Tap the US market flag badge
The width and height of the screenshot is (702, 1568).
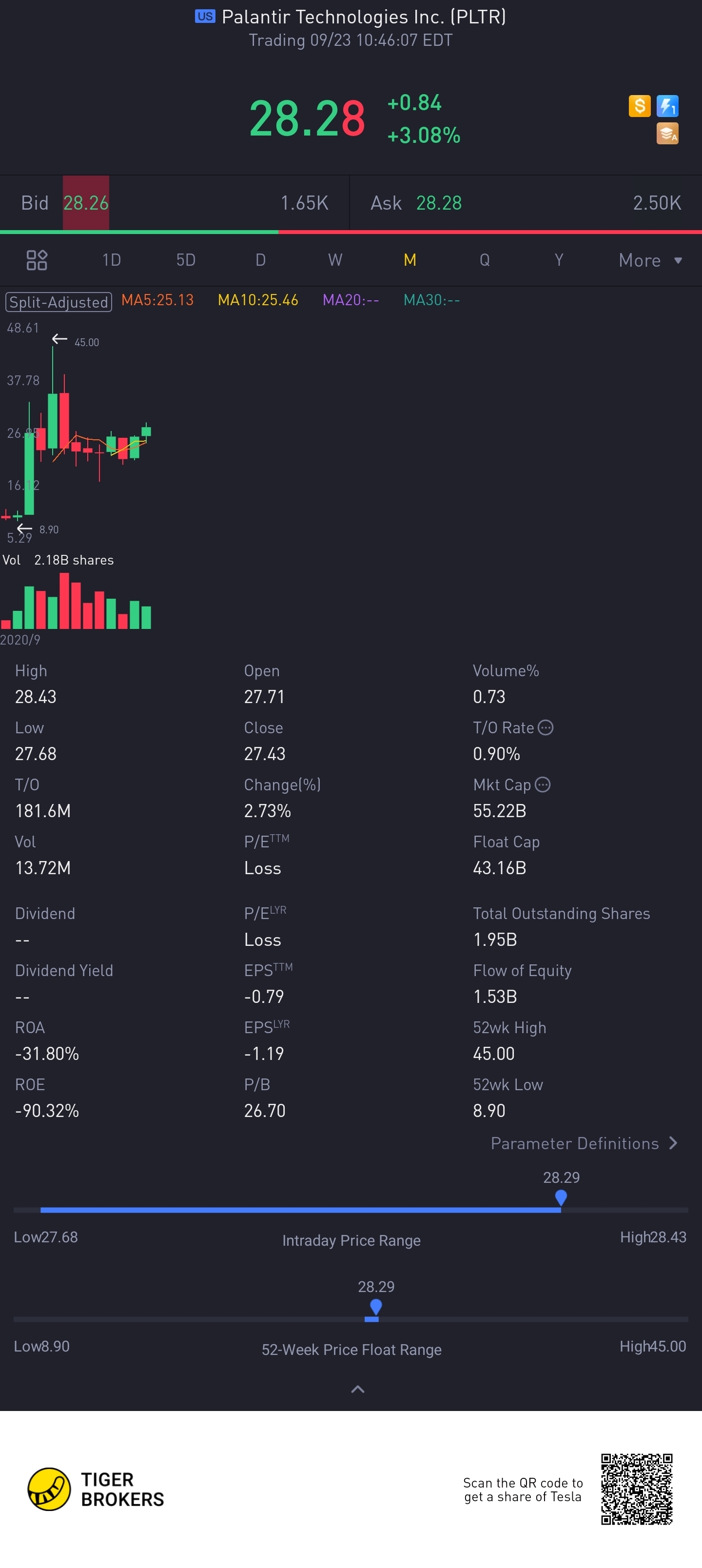click(205, 17)
